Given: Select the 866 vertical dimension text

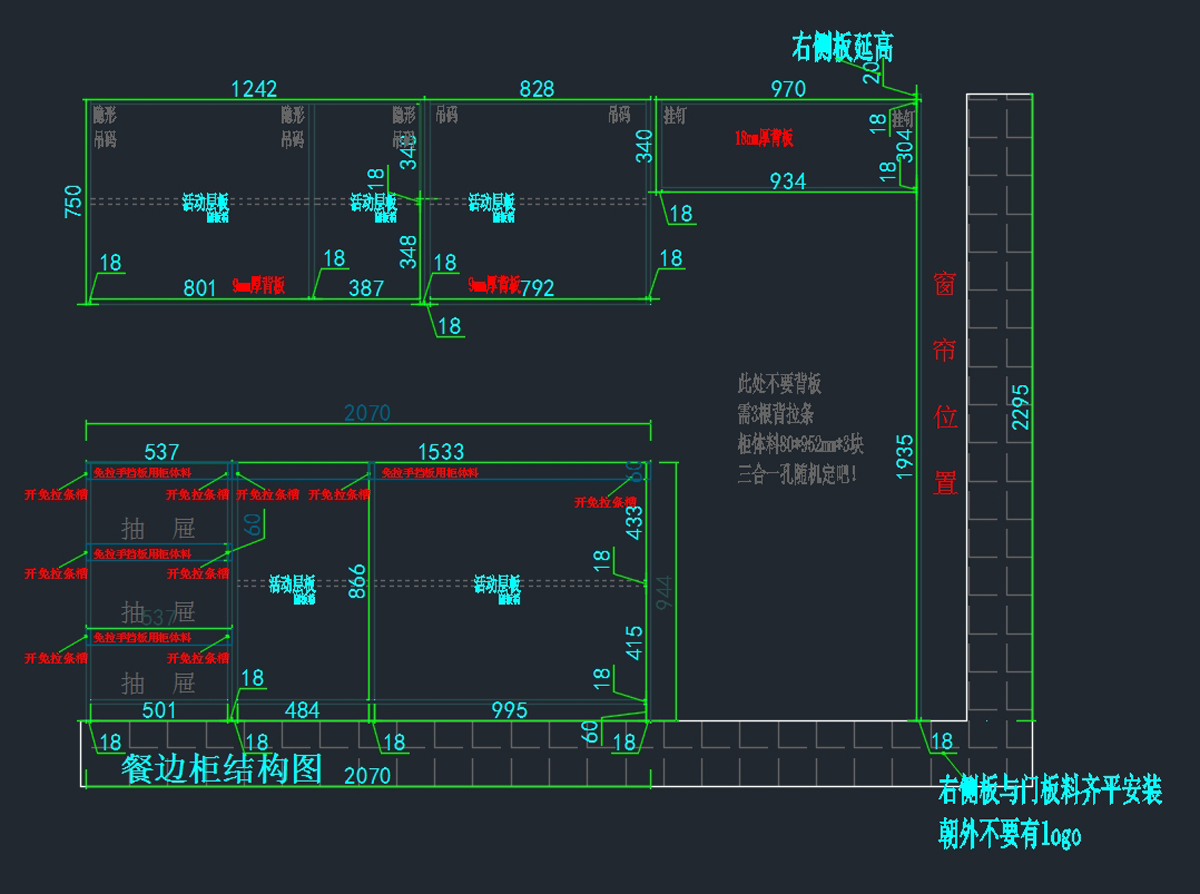Looking at the screenshot, I should (x=357, y=581).
